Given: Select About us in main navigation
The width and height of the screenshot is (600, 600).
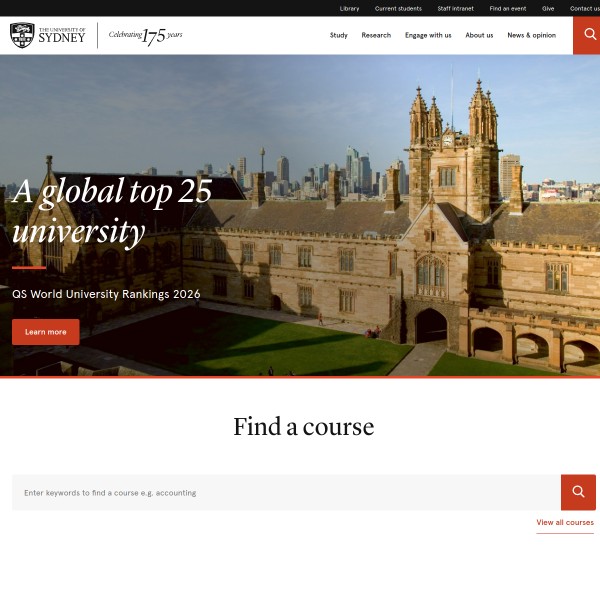Looking at the screenshot, I should coord(479,35).
